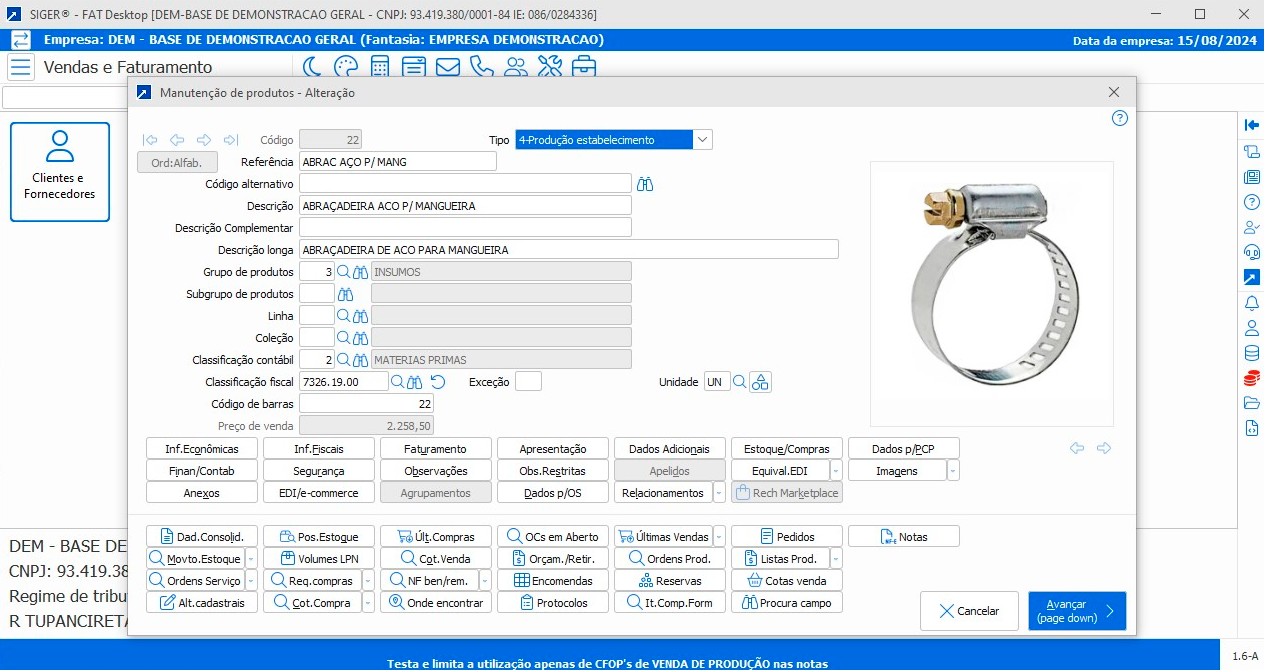Click the notification bell in right sidebar

click(x=1251, y=303)
